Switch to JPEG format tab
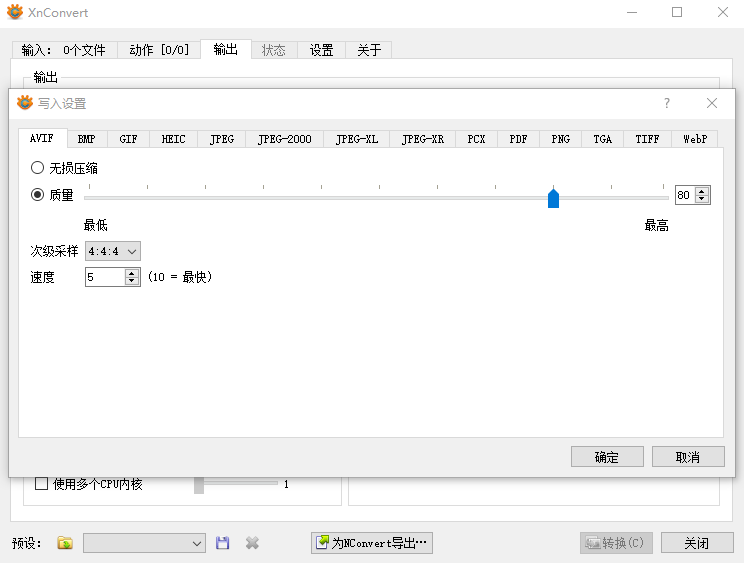The height and width of the screenshot is (563, 744). [x=222, y=139]
